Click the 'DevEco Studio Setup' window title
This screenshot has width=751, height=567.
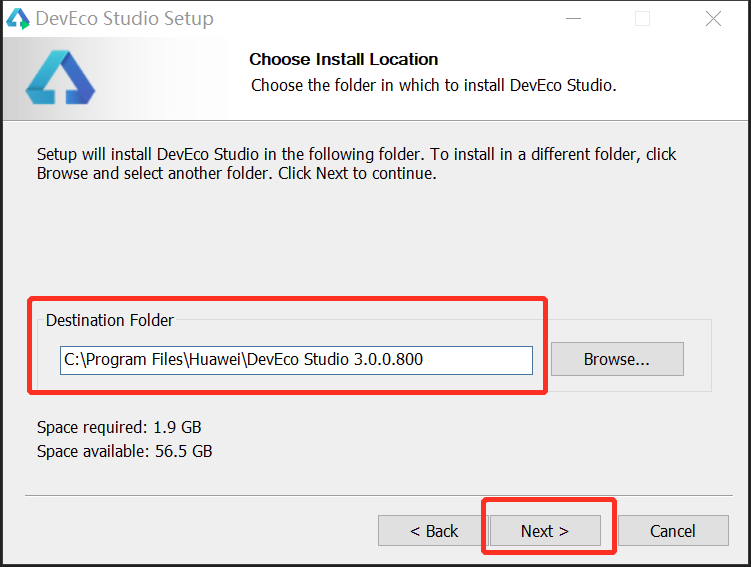125,19
